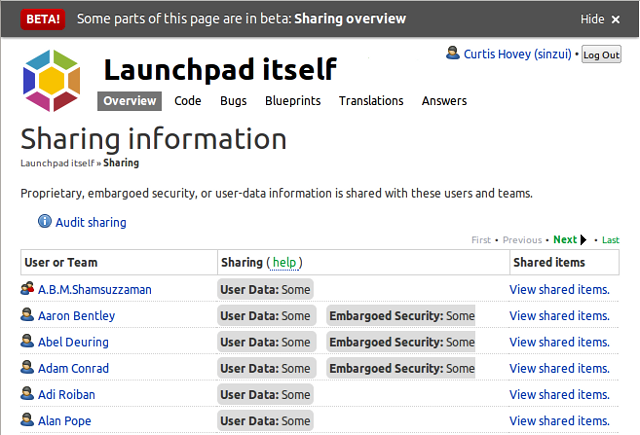Click the Shared items column header
The width and height of the screenshot is (640, 435).
564,262
